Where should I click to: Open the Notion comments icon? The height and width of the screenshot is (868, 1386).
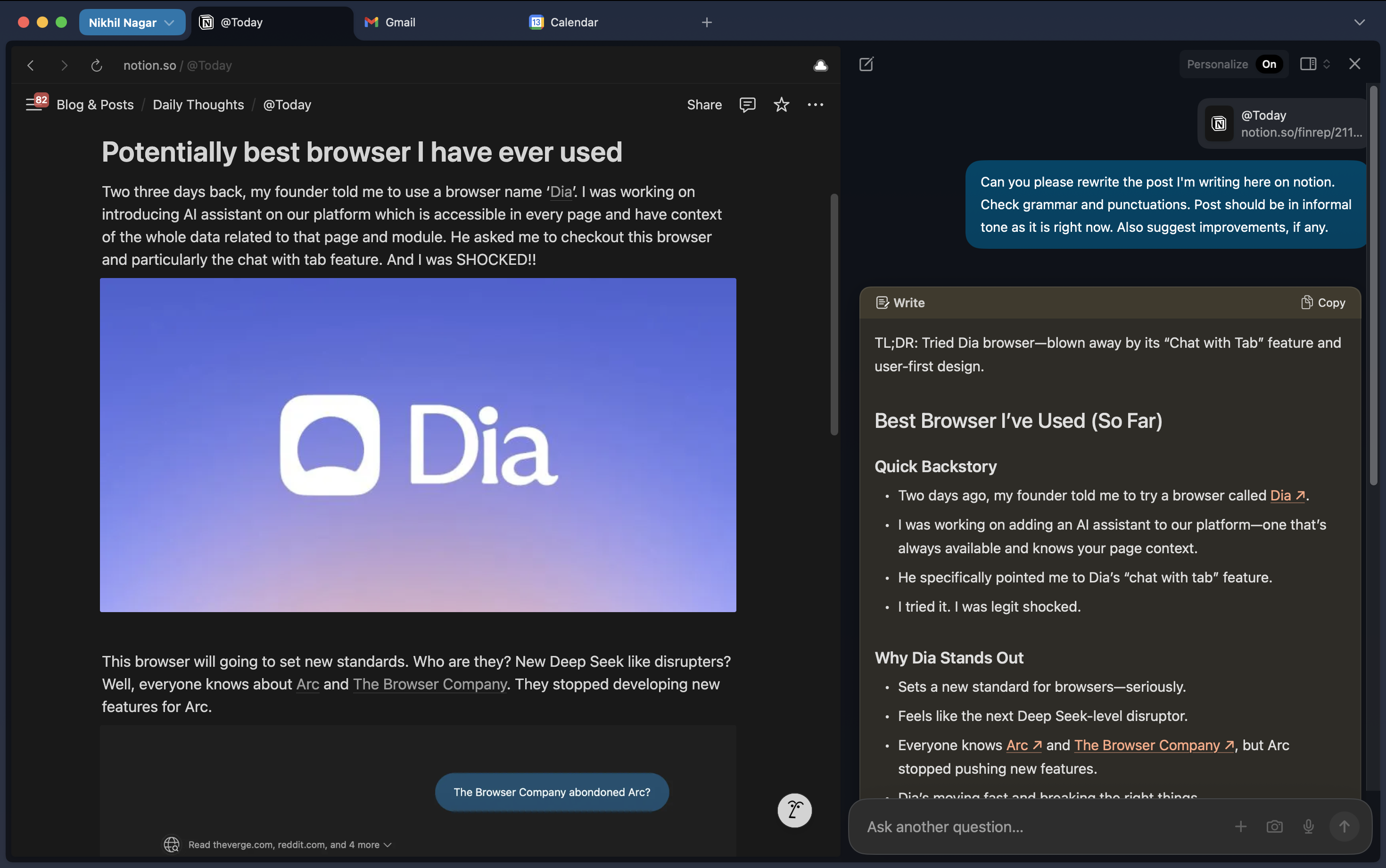click(x=747, y=105)
